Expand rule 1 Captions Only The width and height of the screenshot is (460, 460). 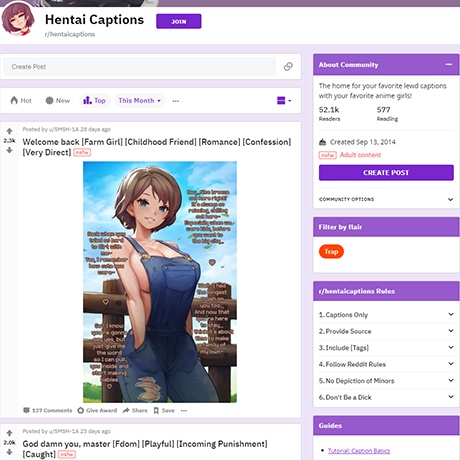point(386,315)
